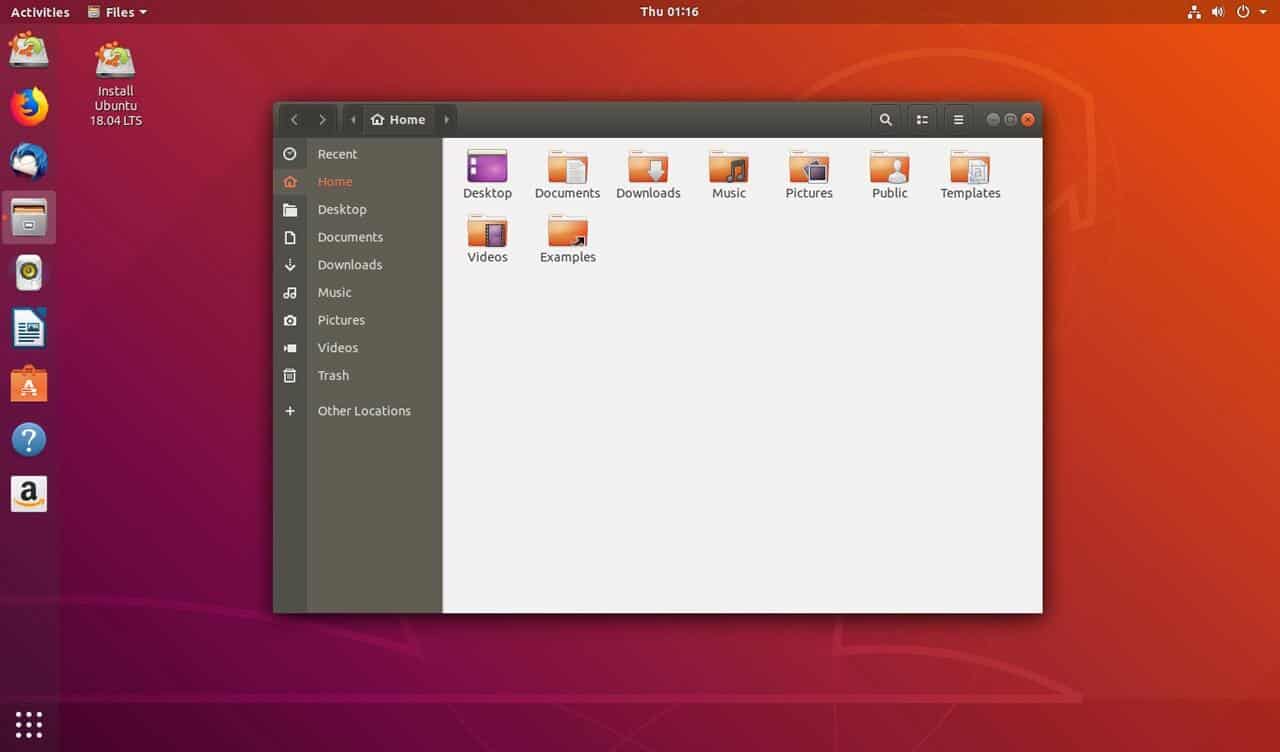
Task: Open Recent files from the sidebar
Action: point(337,153)
